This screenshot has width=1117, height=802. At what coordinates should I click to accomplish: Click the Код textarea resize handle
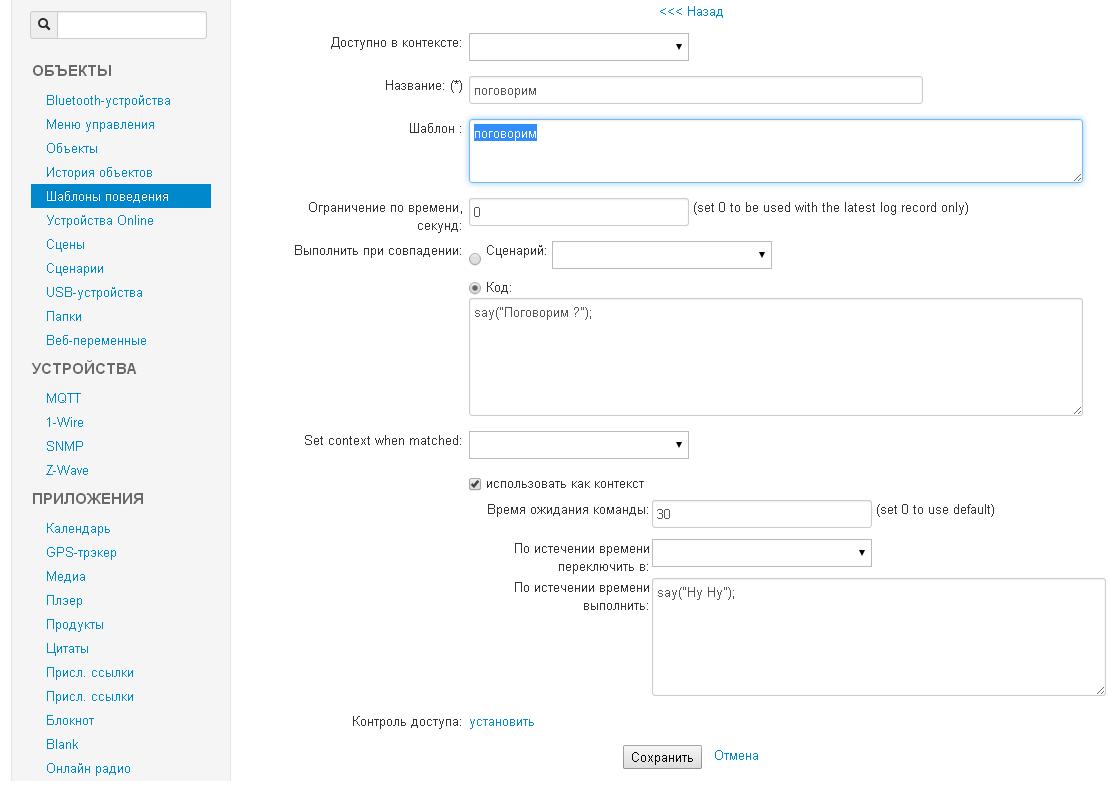[1077, 410]
